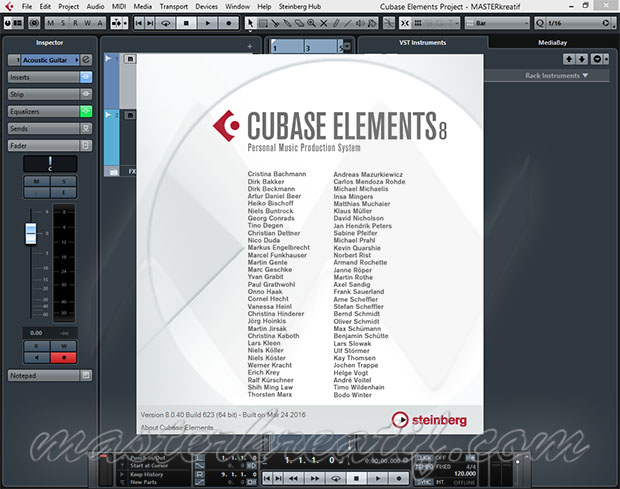620x489 pixels.
Task: Expand the Notepad section in Inspector
Action: pyautogui.click(x=43, y=376)
